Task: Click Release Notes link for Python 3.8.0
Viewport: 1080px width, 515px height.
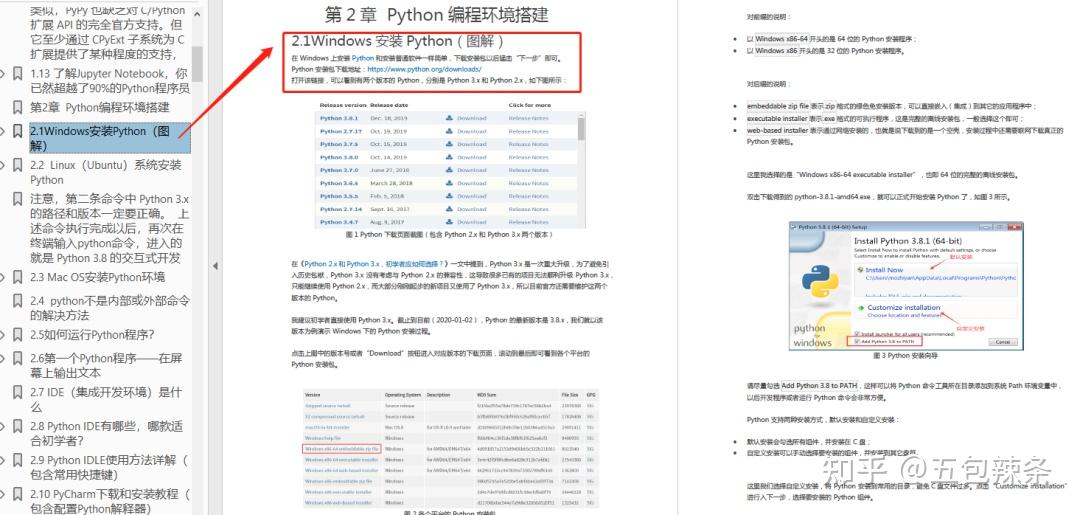Action: click(528, 157)
